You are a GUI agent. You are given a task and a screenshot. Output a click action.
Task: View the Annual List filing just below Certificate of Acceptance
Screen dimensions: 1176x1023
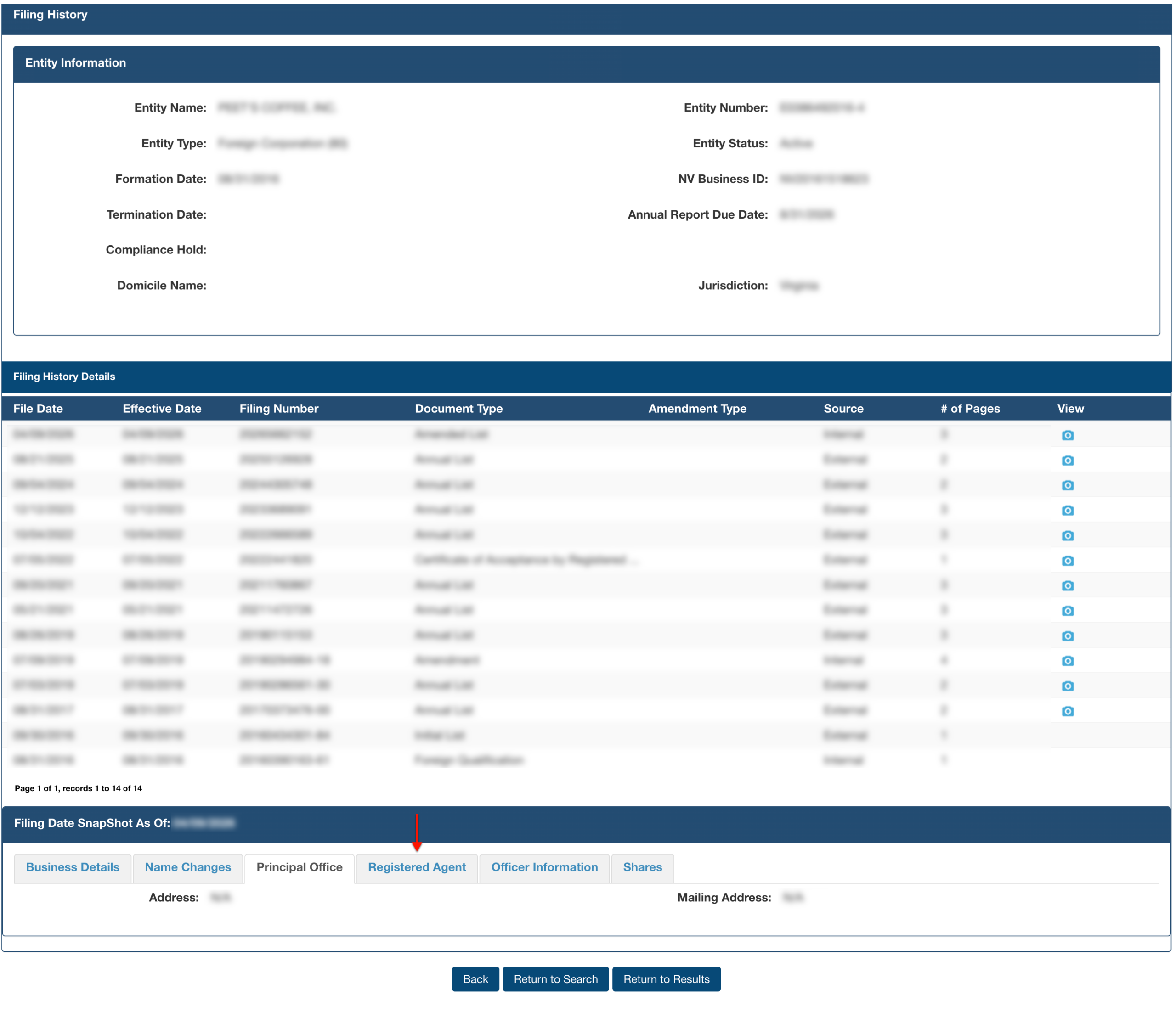click(x=1067, y=586)
